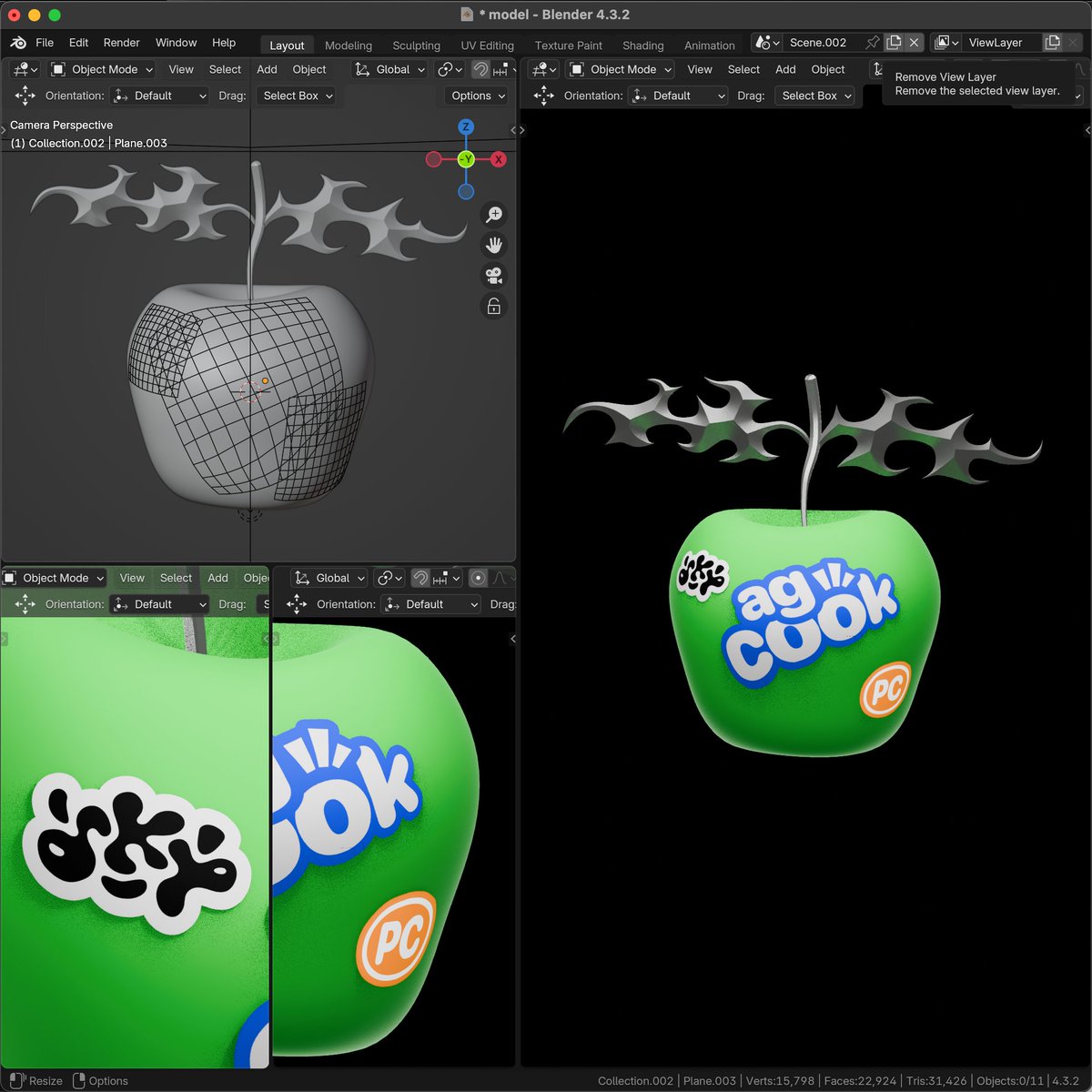The height and width of the screenshot is (1092, 1092).
Task: Open Drag Select Box dropdown in Camera Perspective viewport
Action: (297, 96)
